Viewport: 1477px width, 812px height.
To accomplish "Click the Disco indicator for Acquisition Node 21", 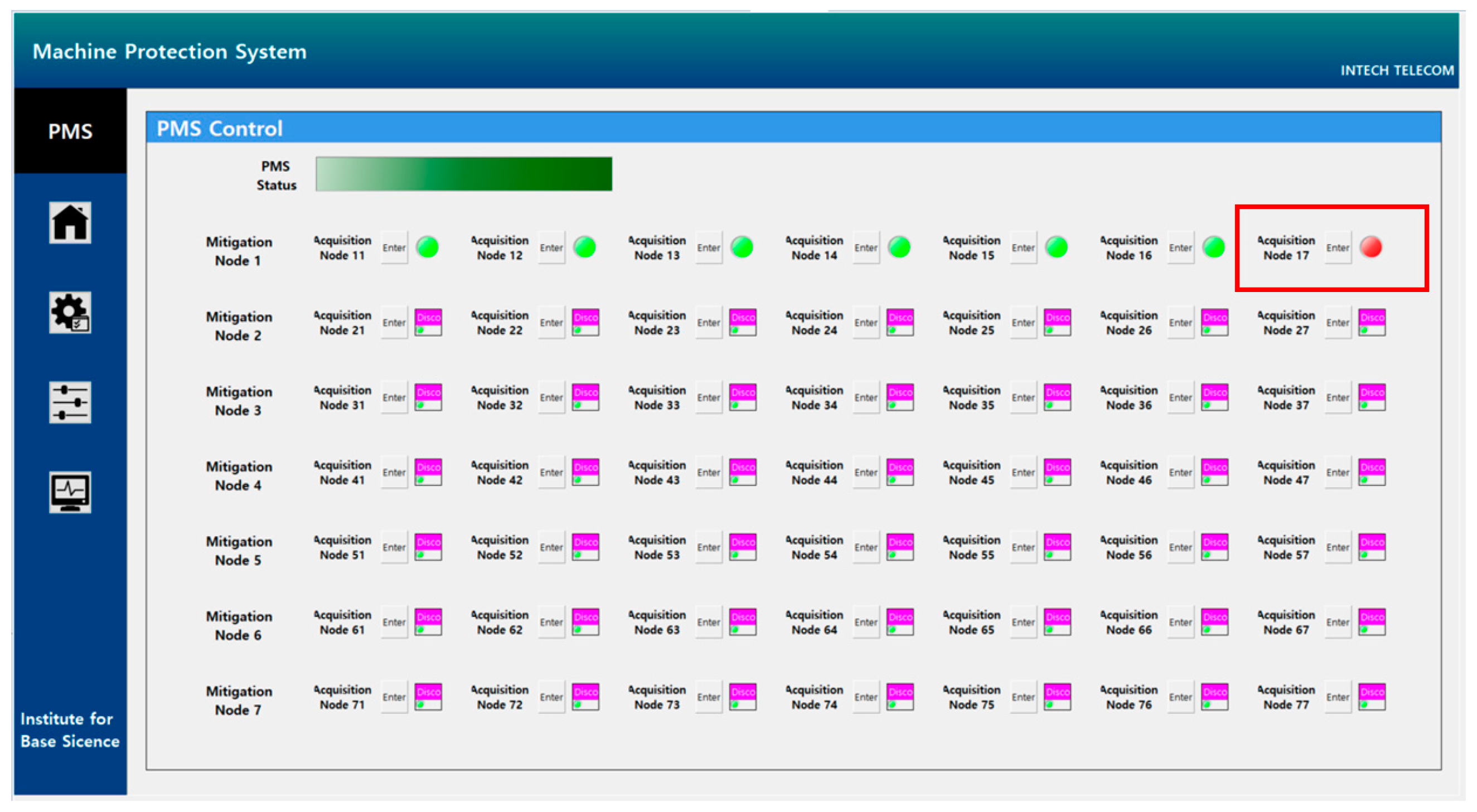I will (x=428, y=323).
